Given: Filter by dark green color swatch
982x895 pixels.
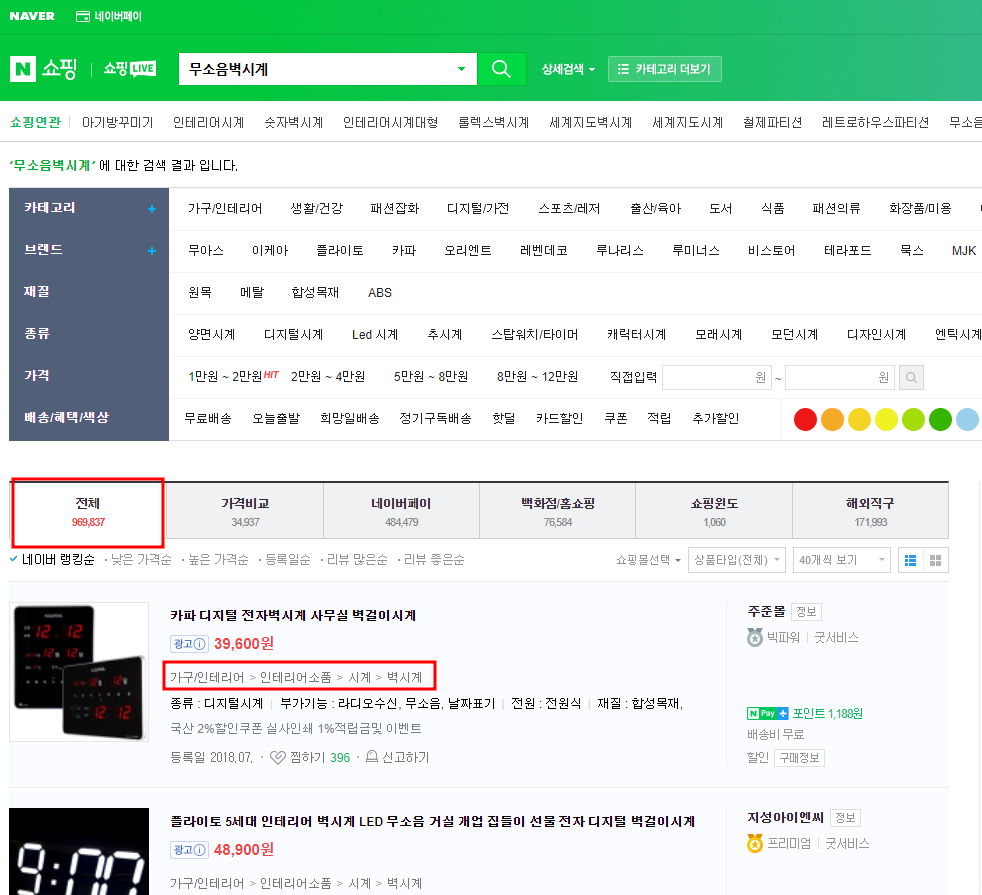Looking at the screenshot, I should click(940, 420).
